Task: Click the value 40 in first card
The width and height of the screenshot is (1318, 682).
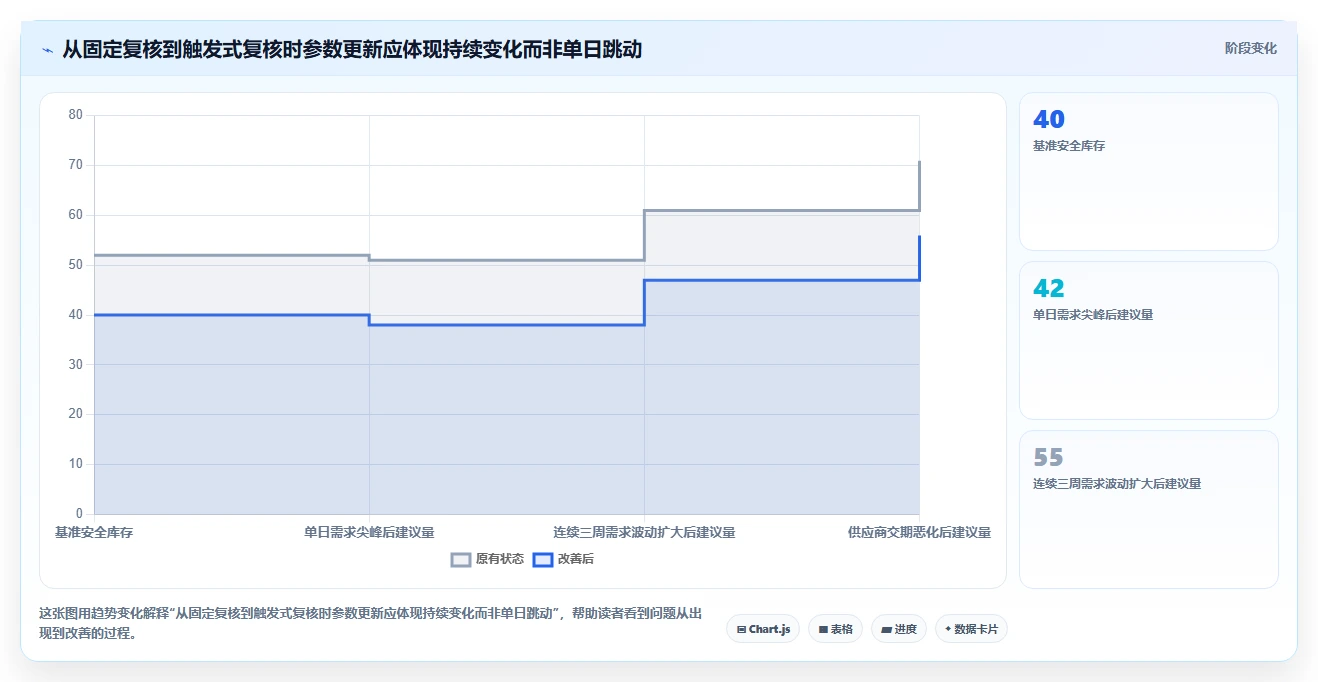Action: tap(1049, 120)
